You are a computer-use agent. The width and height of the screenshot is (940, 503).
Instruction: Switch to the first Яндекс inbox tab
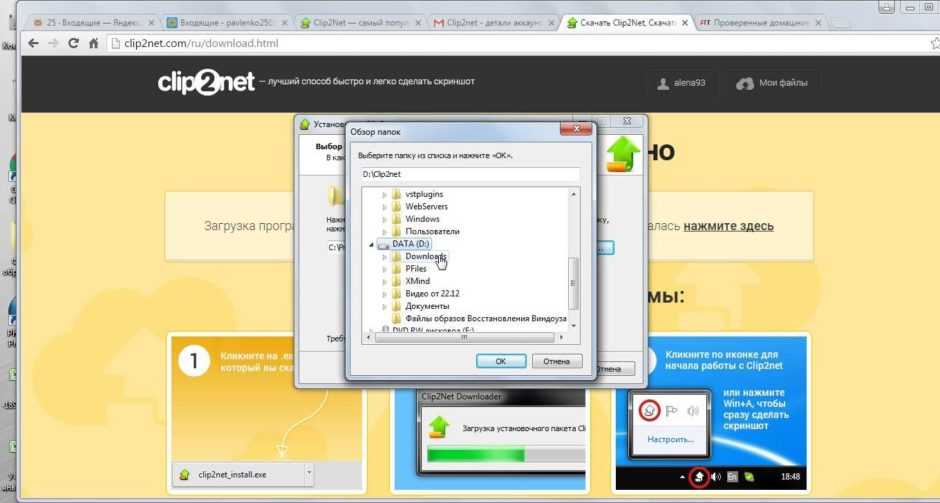pos(91,21)
